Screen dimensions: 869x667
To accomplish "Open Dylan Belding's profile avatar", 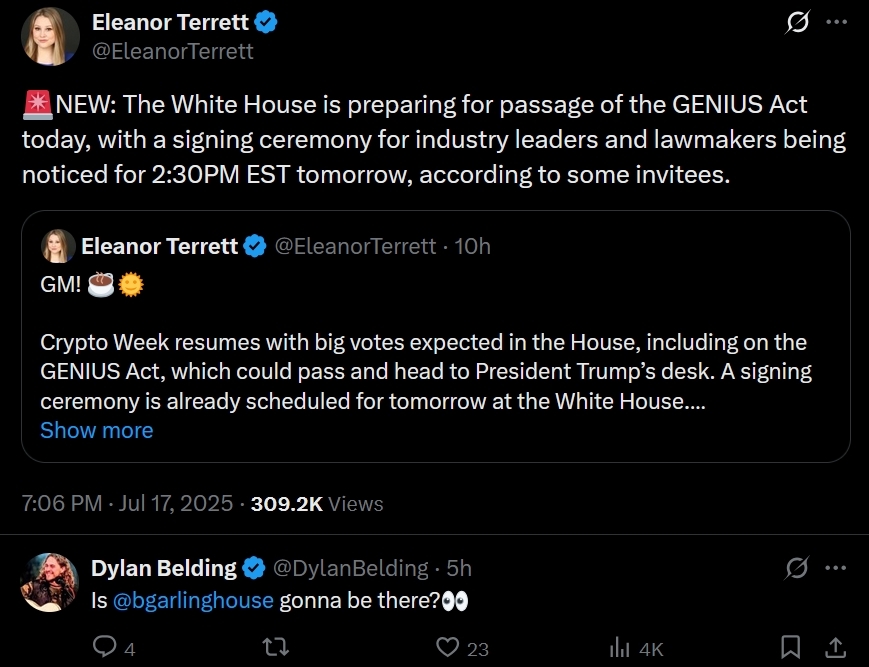I will tap(50, 582).
